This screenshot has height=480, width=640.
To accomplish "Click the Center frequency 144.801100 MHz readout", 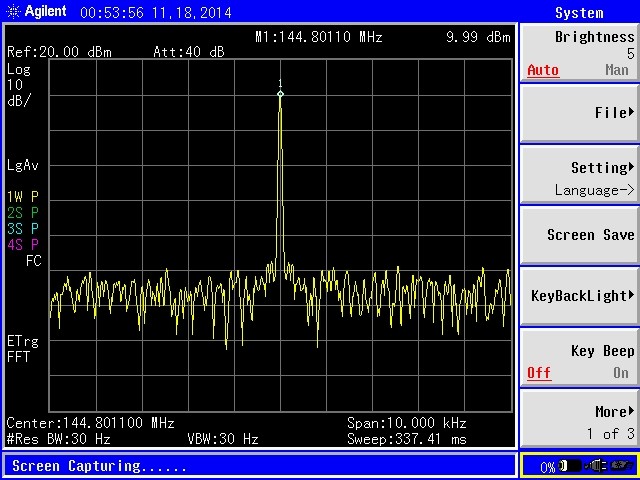I will pos(90,423).
